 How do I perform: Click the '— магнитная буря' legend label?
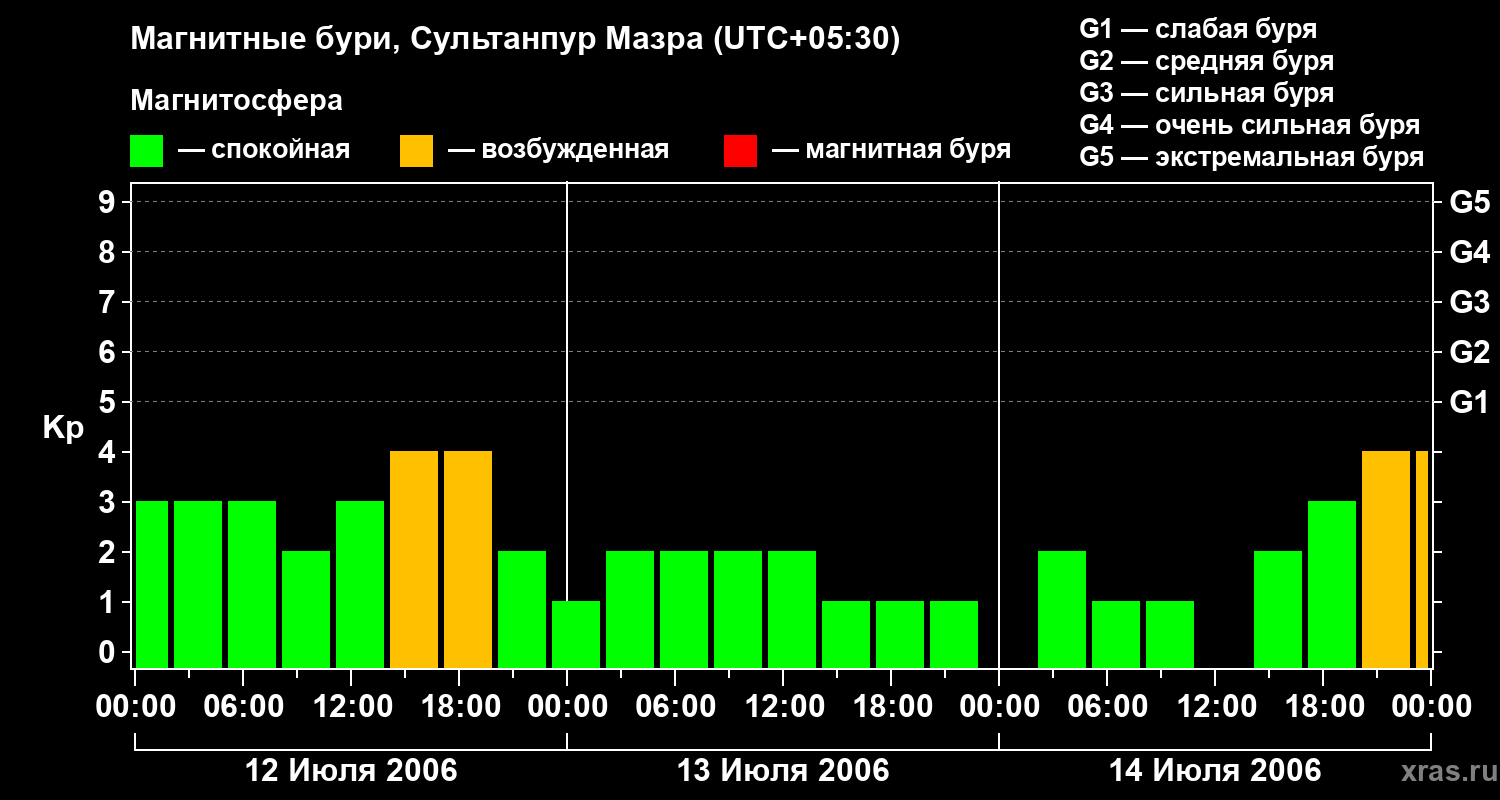point(892,150)
